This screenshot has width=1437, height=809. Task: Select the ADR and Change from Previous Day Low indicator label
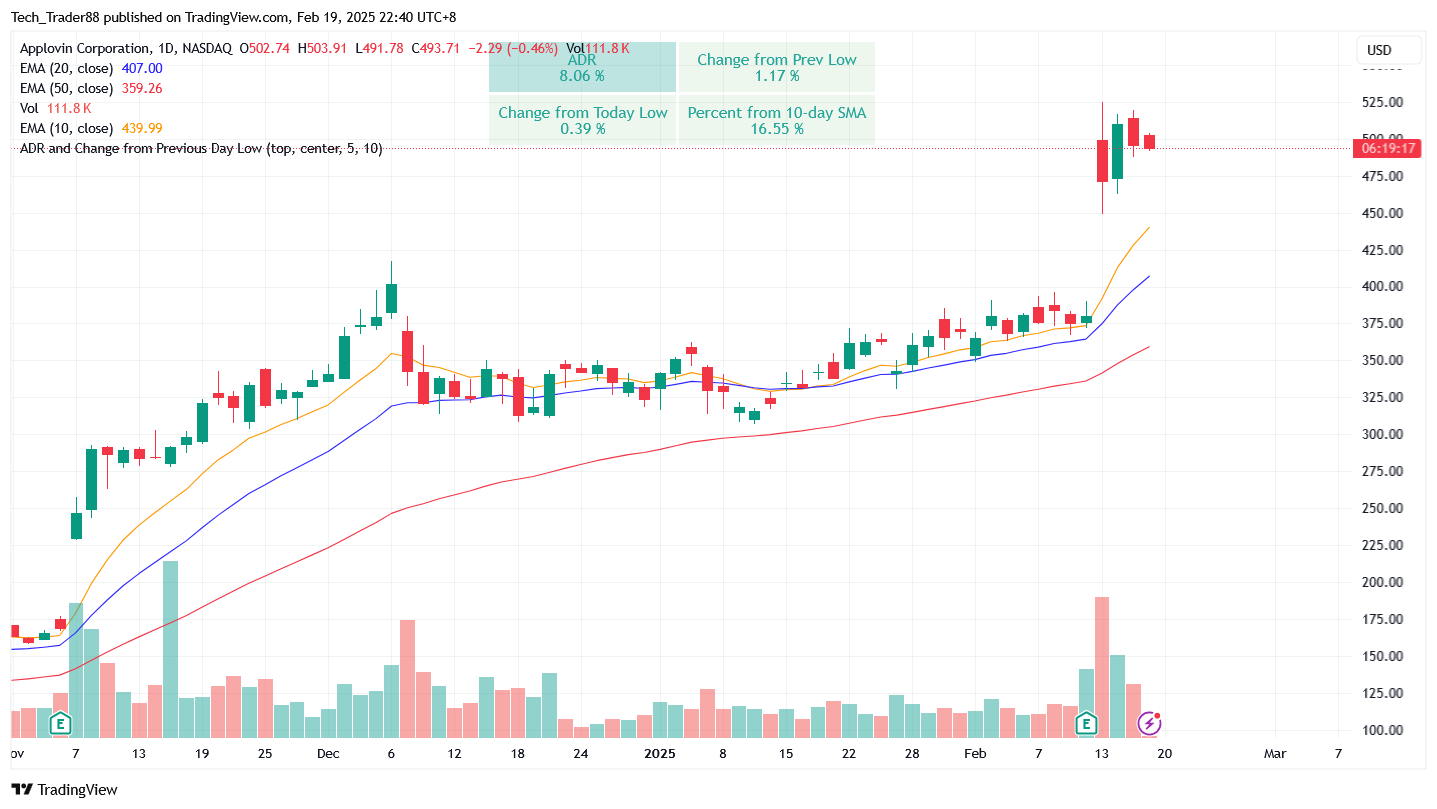click(x=201, y=148)
